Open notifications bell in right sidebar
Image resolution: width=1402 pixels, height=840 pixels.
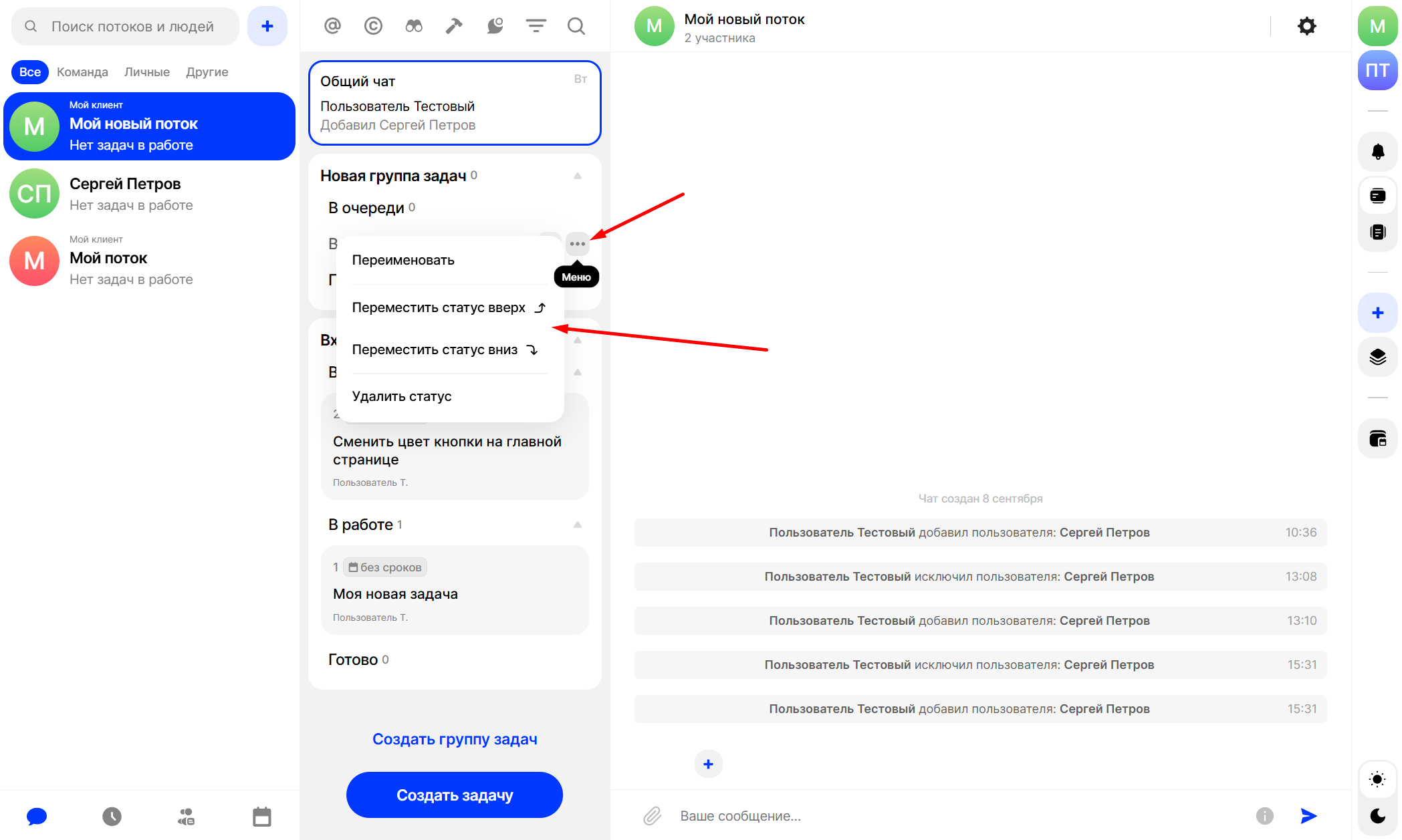pos(1377,152)
